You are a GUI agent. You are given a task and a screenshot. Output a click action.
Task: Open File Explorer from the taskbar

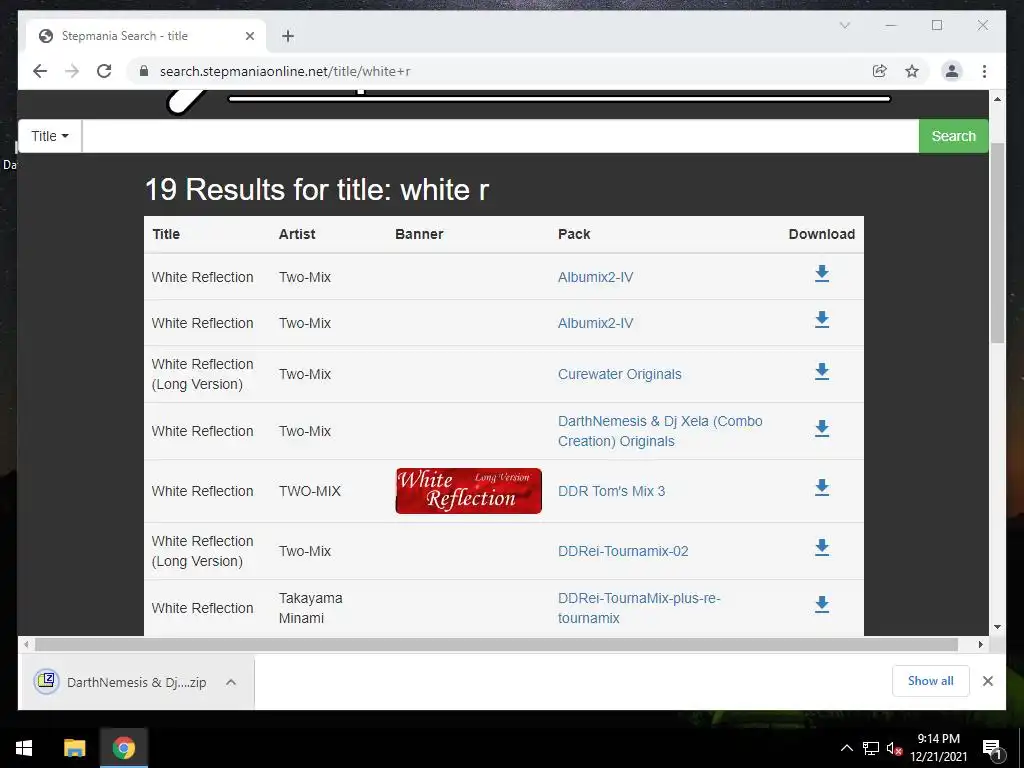74,748
